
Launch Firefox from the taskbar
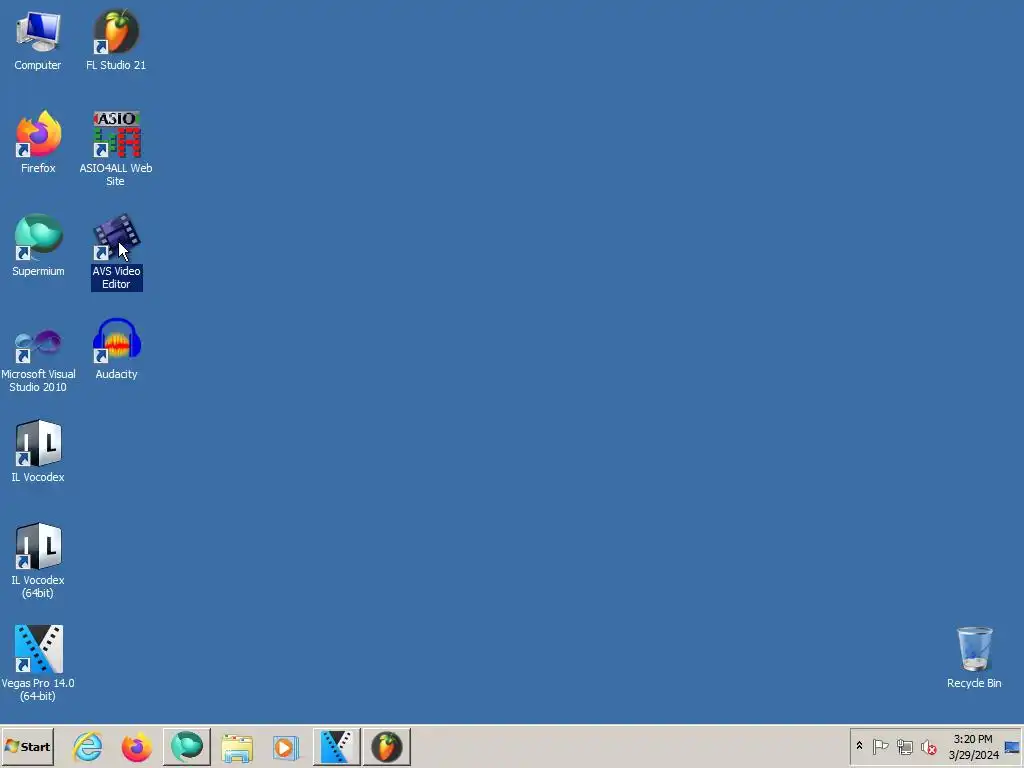coord(136,746)
